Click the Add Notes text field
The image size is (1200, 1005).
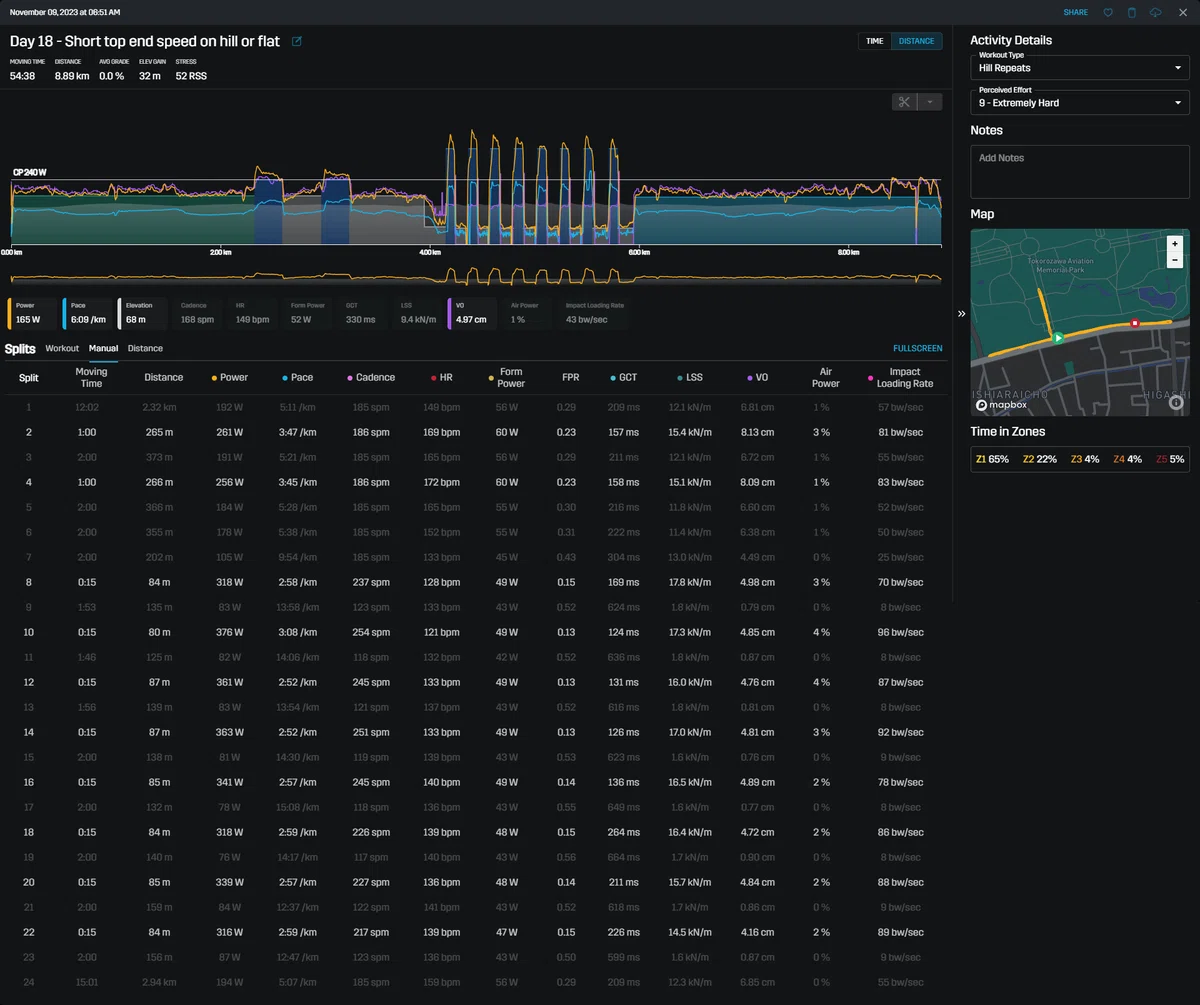(1080, 172)
